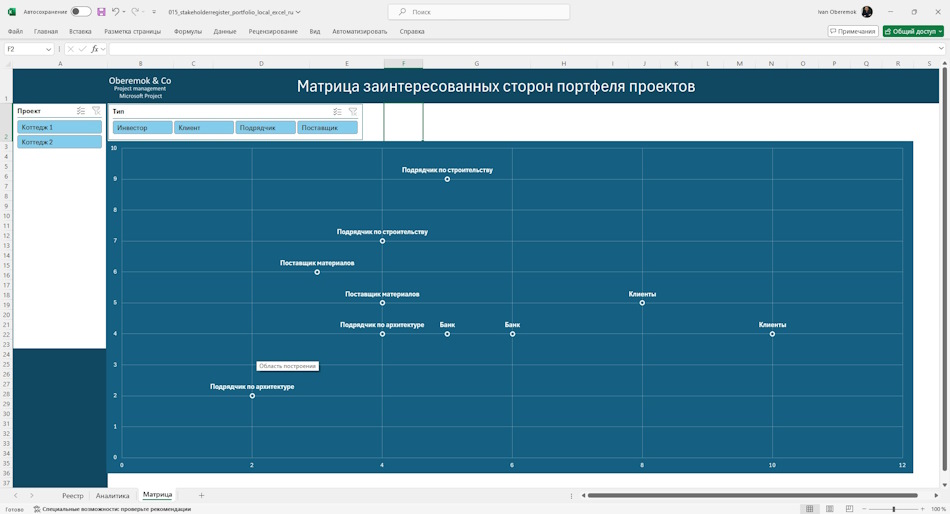
Task: Enable multi-select in the Проект slicer
Action: tap(81, 111)
